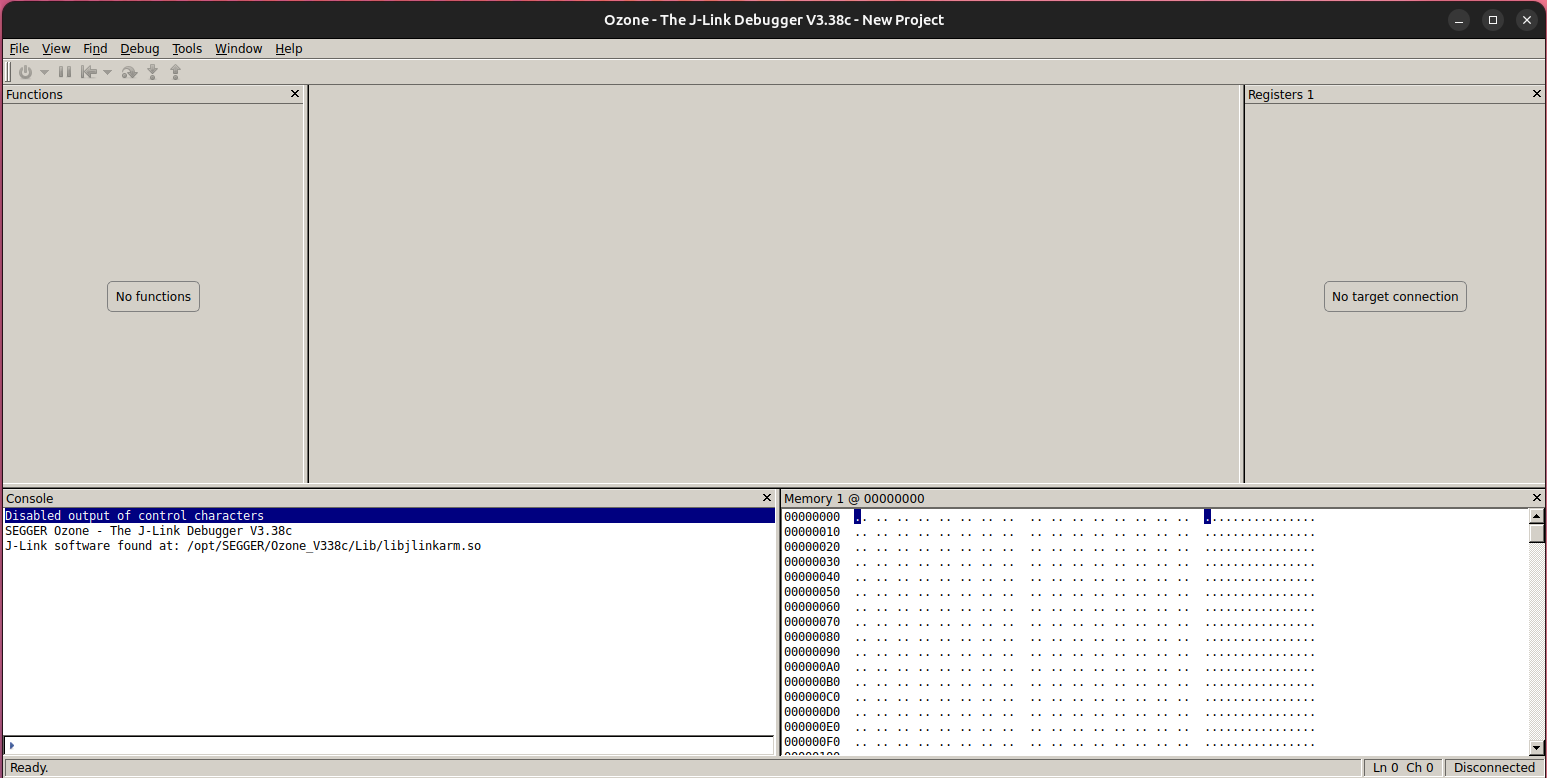The height and width of the screenshot is (778, 1547).
Task: Open the Debug menu
Action: (139, 48)
